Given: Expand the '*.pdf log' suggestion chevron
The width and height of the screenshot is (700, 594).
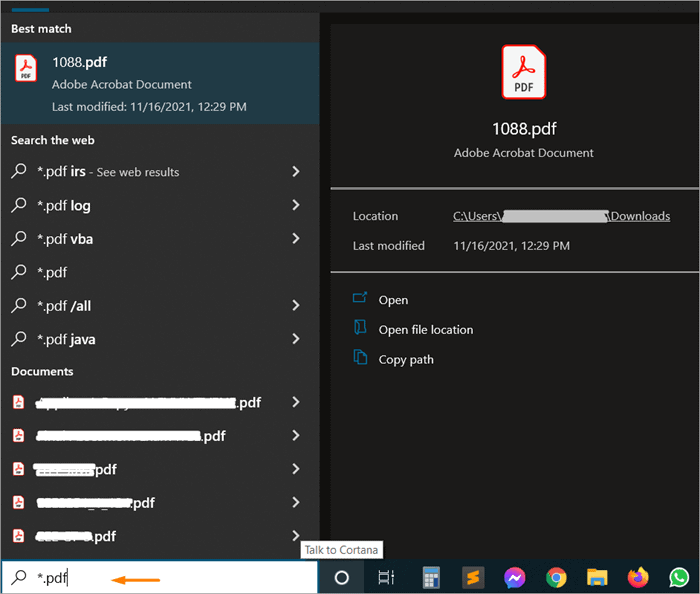Looking at the screenshot, I should pyautogui.click(x=296, y=205).
